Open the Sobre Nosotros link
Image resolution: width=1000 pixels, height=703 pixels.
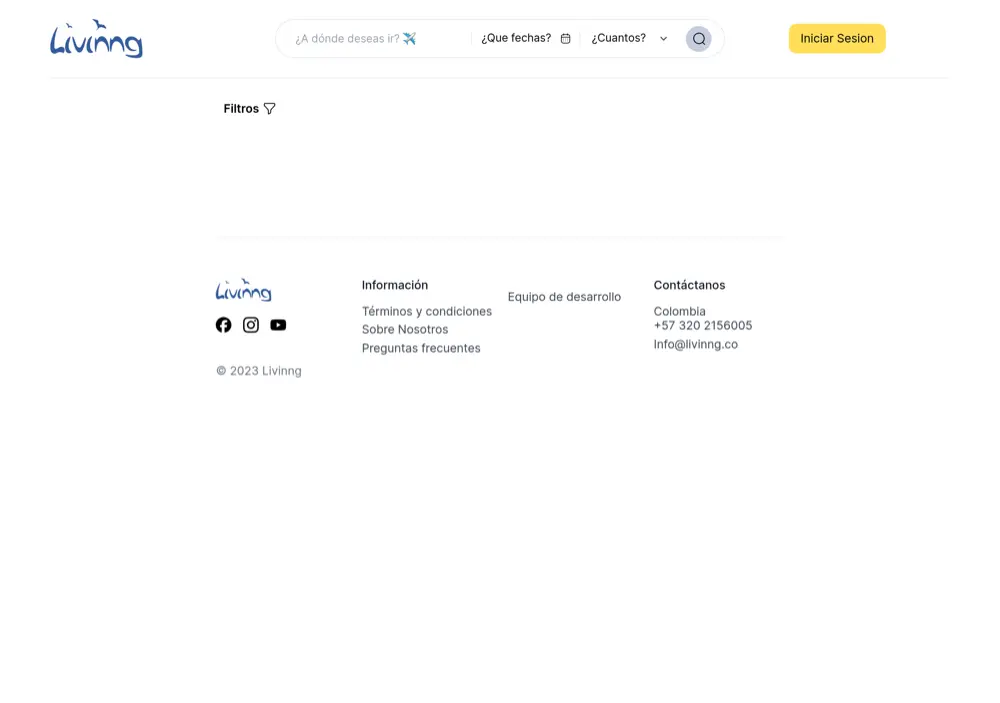click(405, 330)
